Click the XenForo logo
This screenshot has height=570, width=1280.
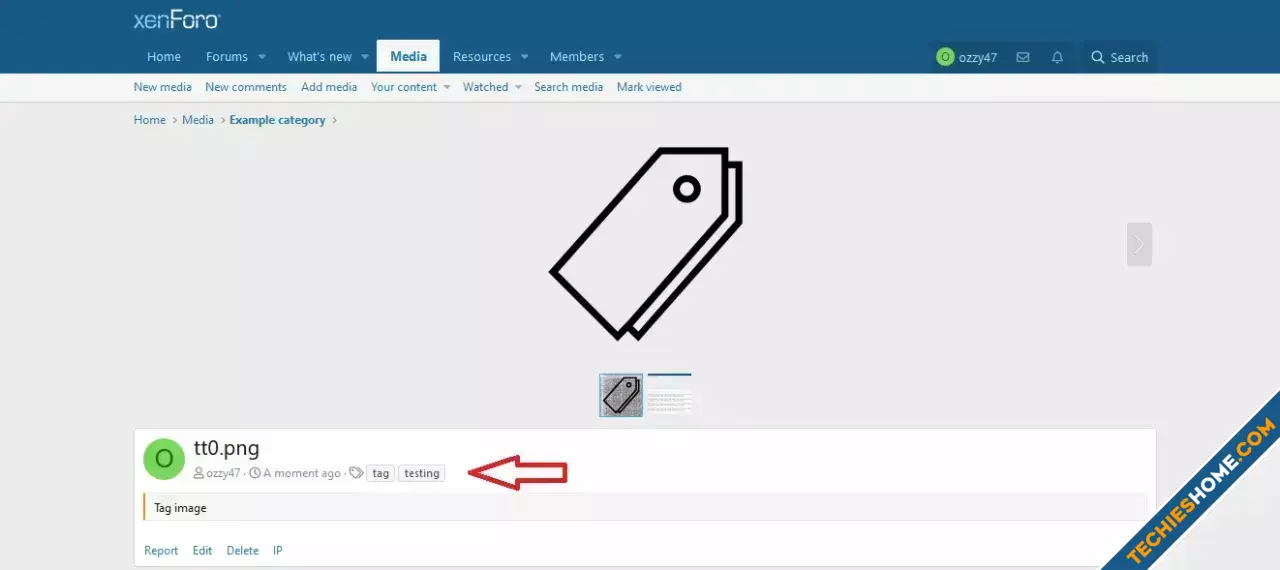(177, 20)
